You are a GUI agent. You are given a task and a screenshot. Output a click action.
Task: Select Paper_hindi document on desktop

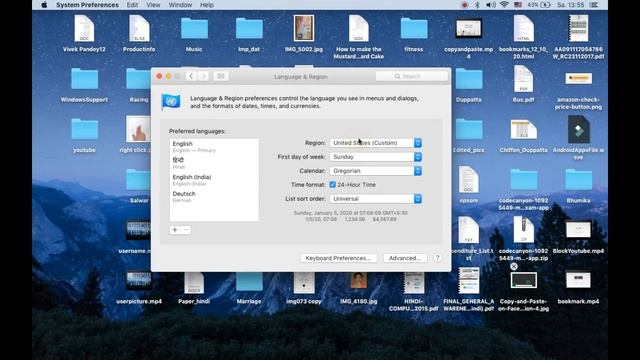coord(194,282)
